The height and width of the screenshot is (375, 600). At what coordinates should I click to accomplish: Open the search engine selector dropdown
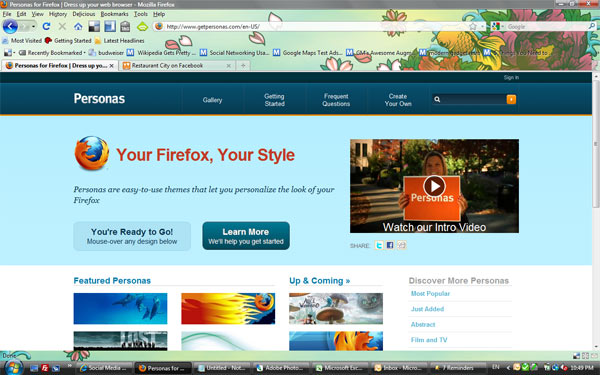click(497, 26)
